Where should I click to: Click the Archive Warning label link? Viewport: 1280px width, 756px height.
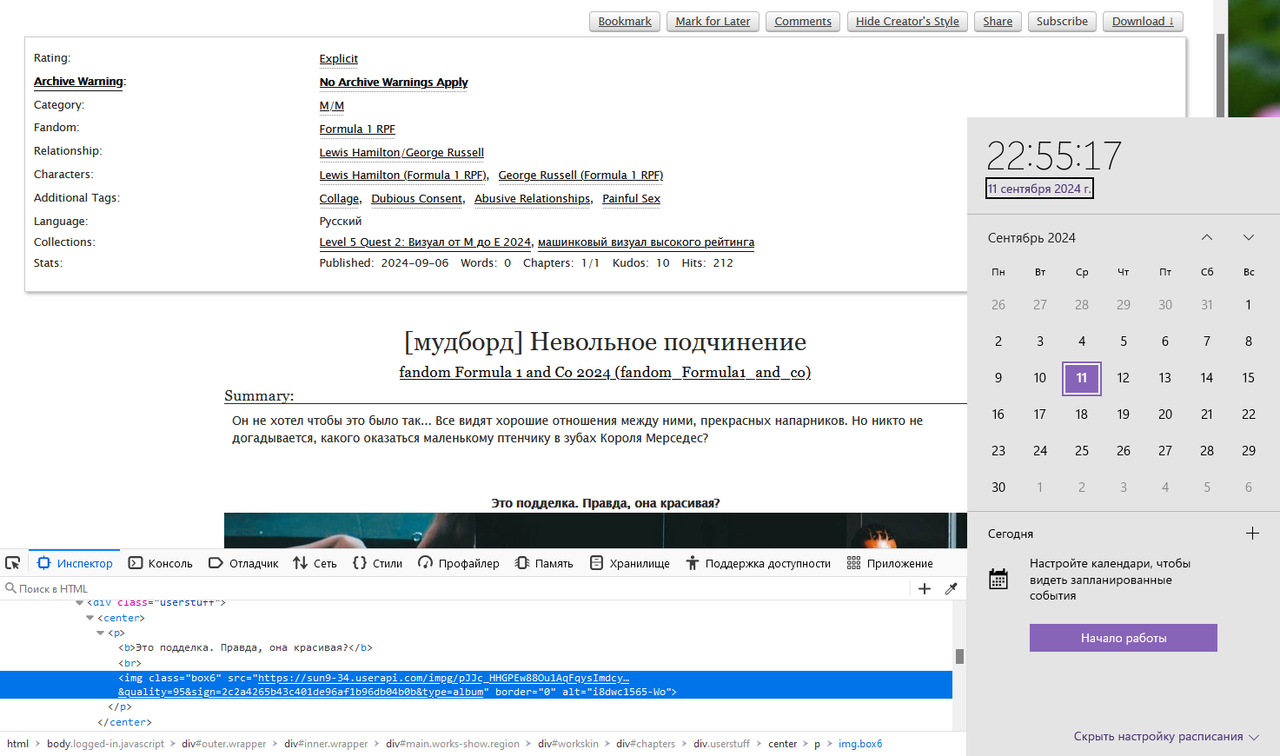coord(78,82)
